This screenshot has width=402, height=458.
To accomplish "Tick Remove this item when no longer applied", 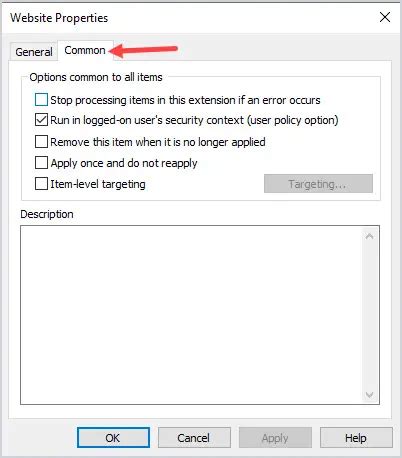I will coord(41,142).
